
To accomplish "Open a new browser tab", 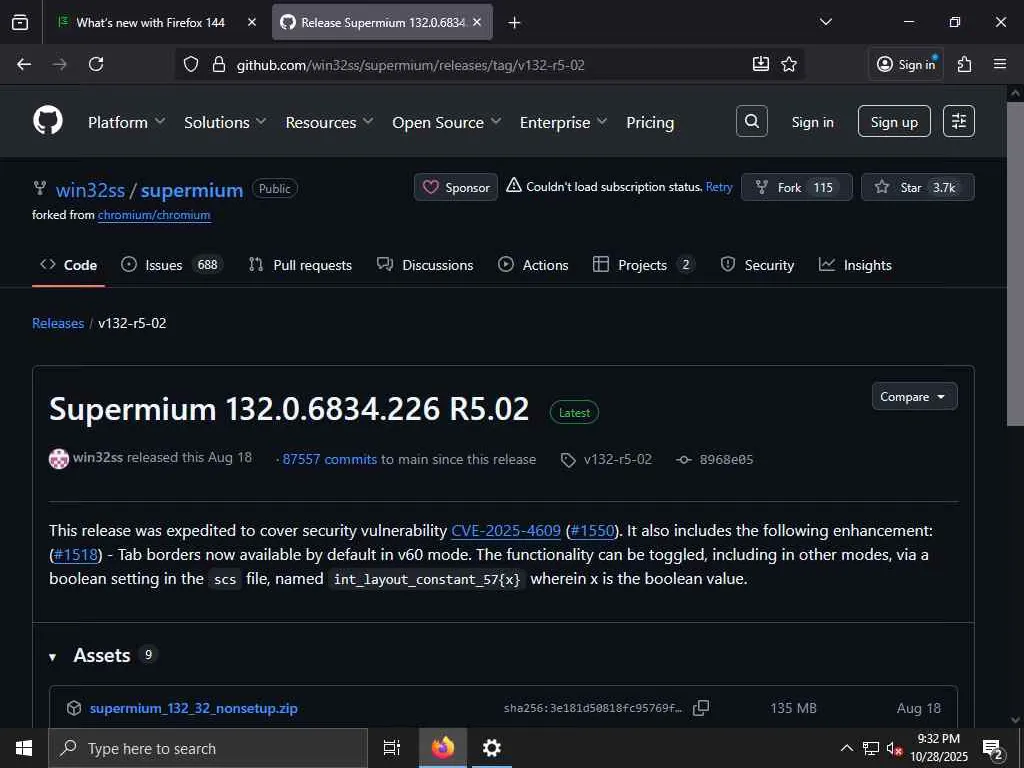I will point(515,23).
